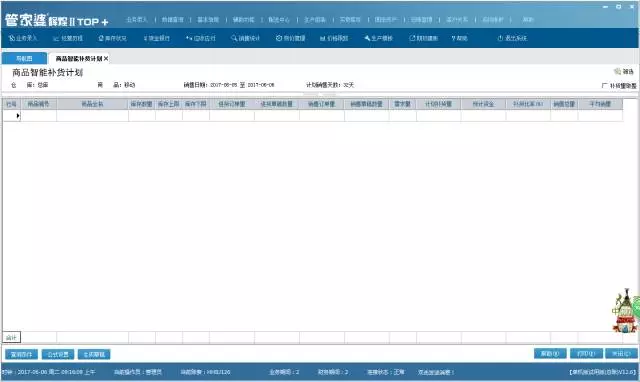Close the 商品智能补货计划 tab
Viewport: 640px width, 382px height.
point(106,59)
